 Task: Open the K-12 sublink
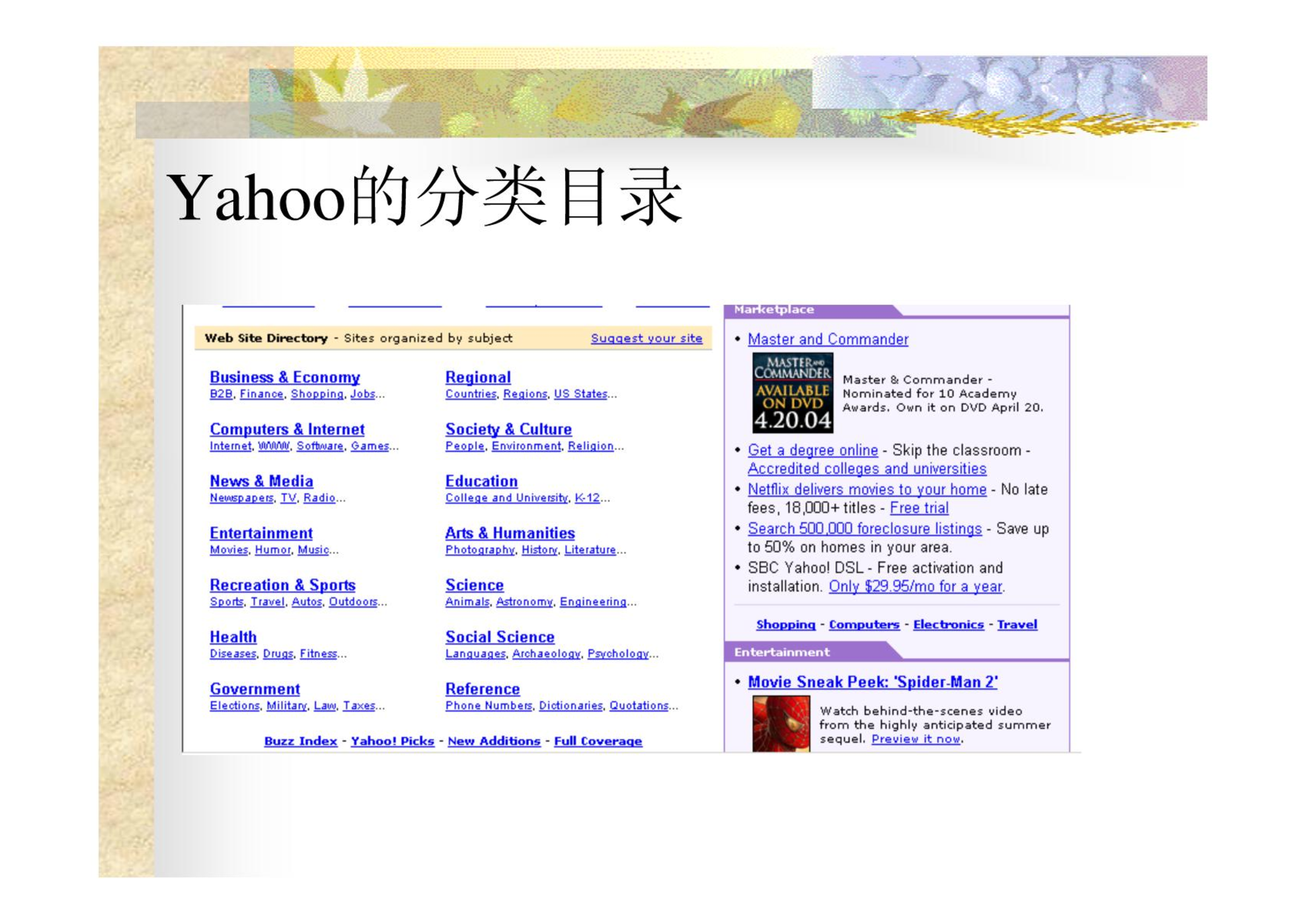pyautogui.click(x=587, y=498)
